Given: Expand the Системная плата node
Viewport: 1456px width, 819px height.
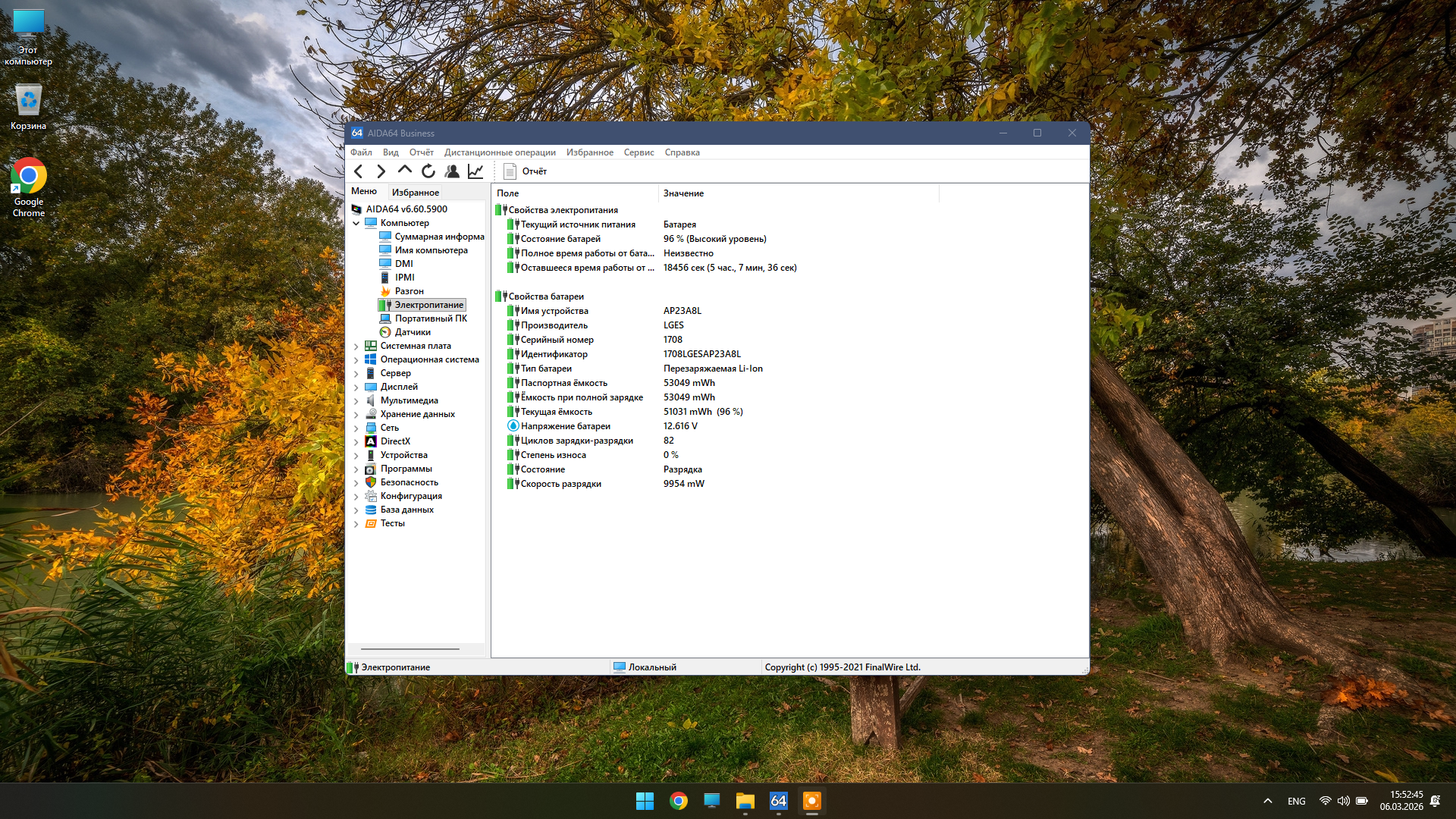Looking at the screenshot, I should tap(356, 346).
